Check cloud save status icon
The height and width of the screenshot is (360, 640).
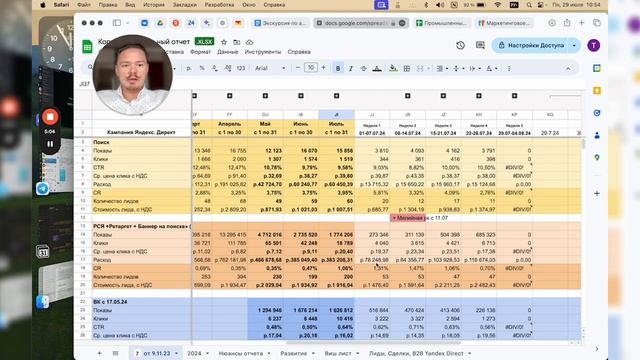249,42
